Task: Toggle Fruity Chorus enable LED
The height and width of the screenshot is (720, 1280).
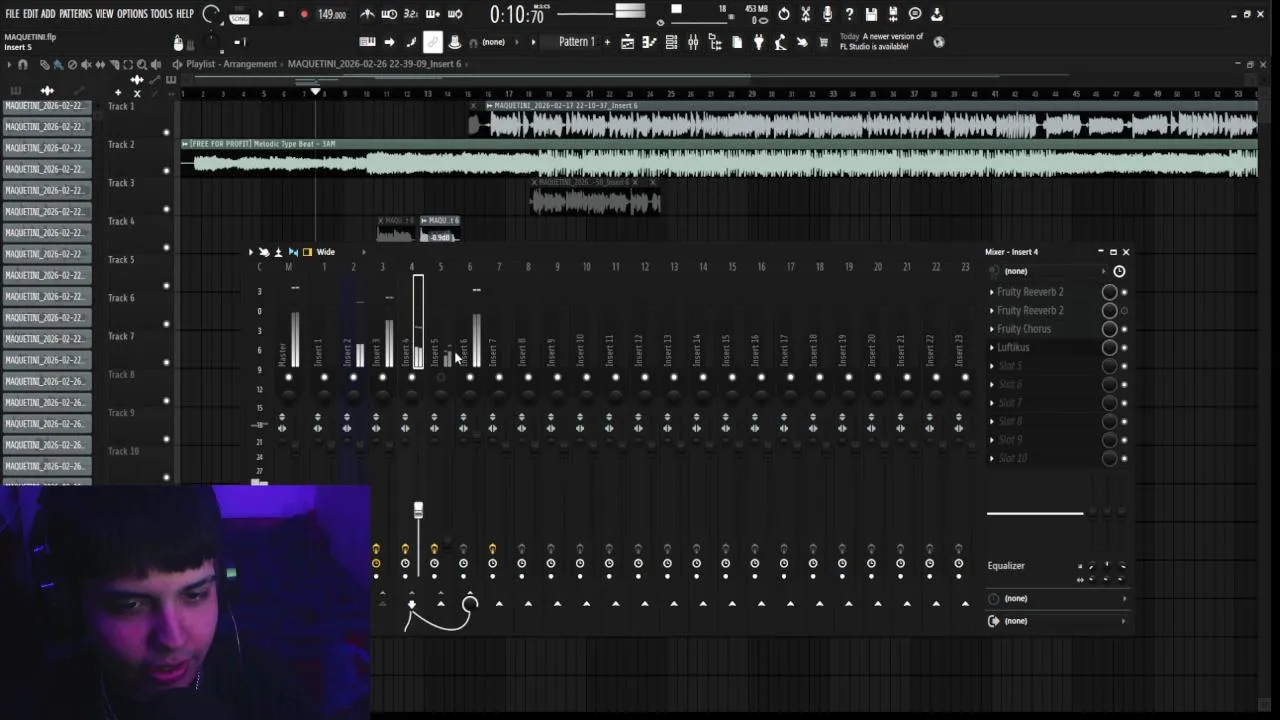Action: (1124, 329)
